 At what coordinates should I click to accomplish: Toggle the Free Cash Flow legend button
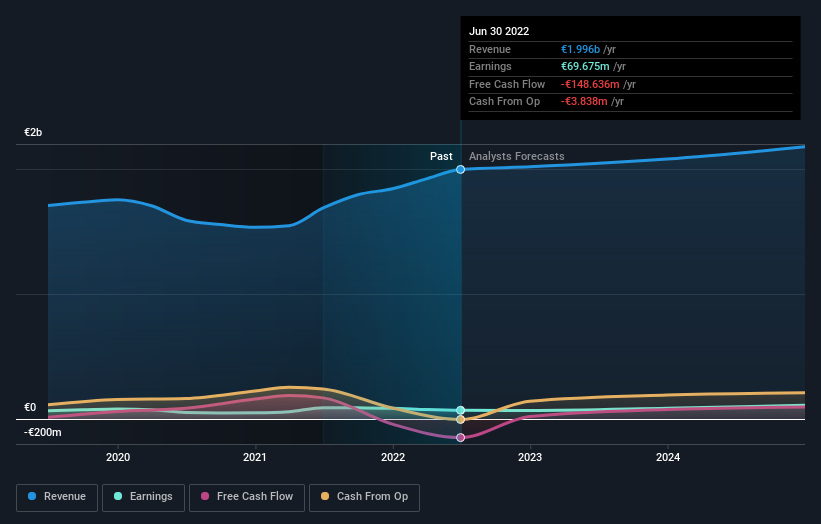coord(247,497)
